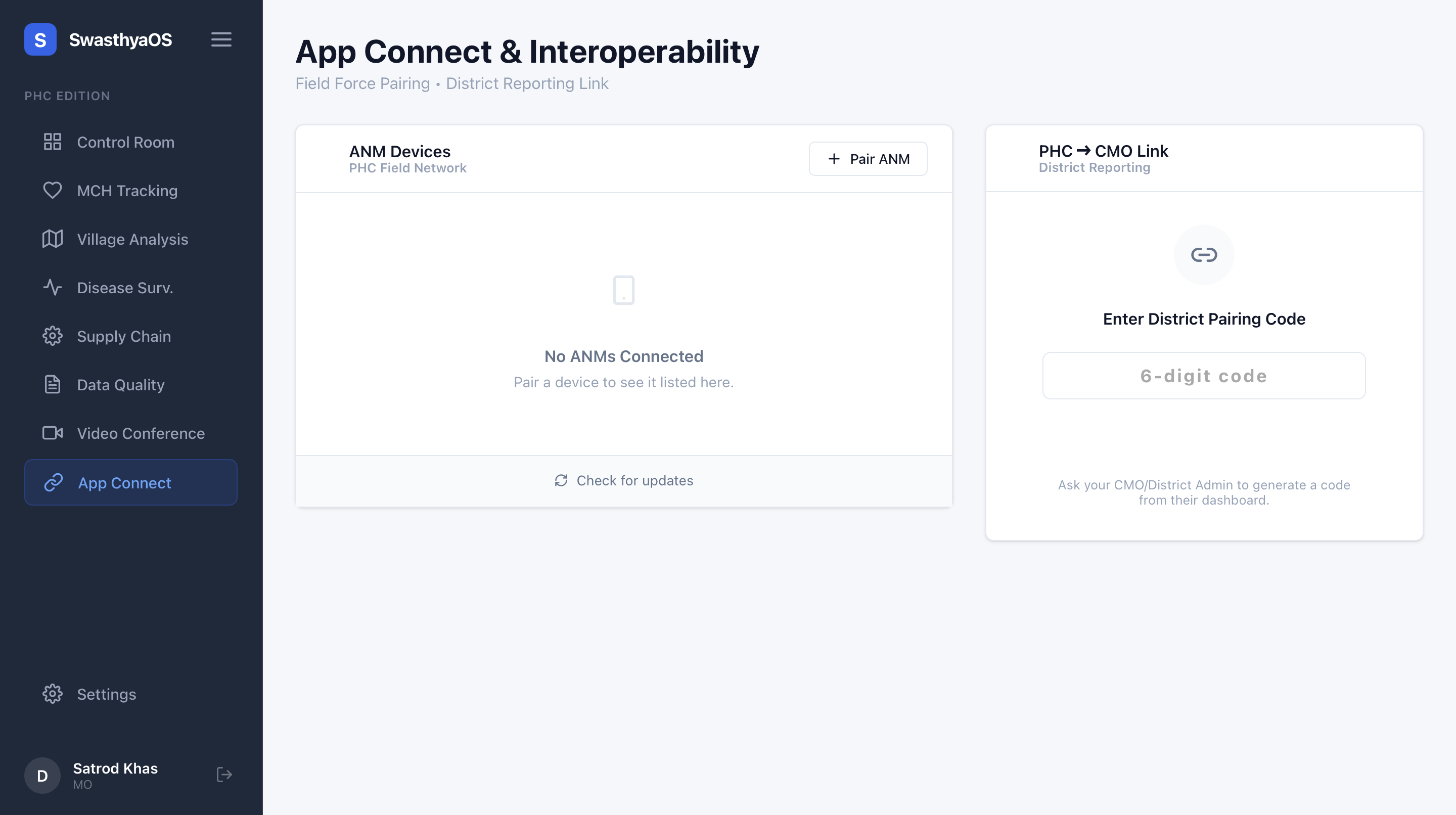Click the user avatar D
This screenshot has width=1456, height=815.
pyautogui.click(x=42, y=776)
